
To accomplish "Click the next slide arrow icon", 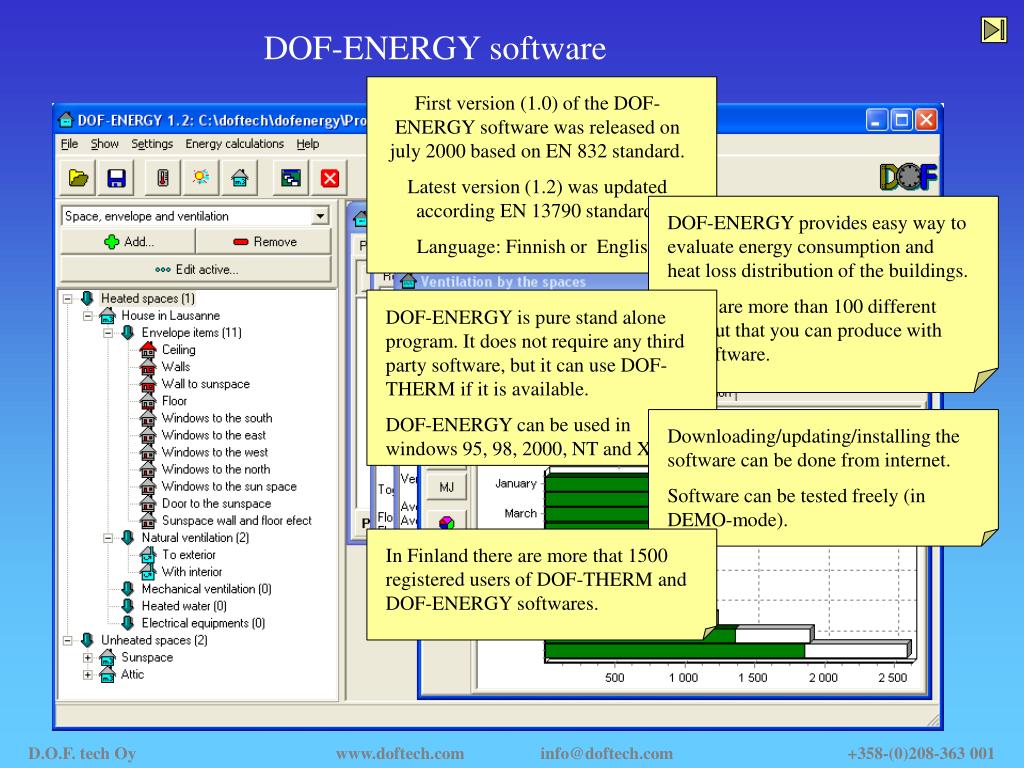I will (993, 29).
